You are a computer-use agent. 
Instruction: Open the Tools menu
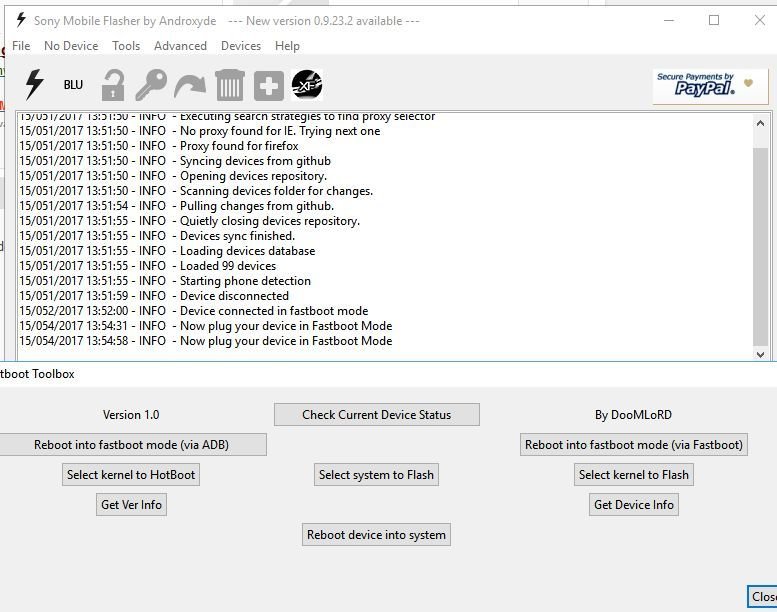[126, 46]
